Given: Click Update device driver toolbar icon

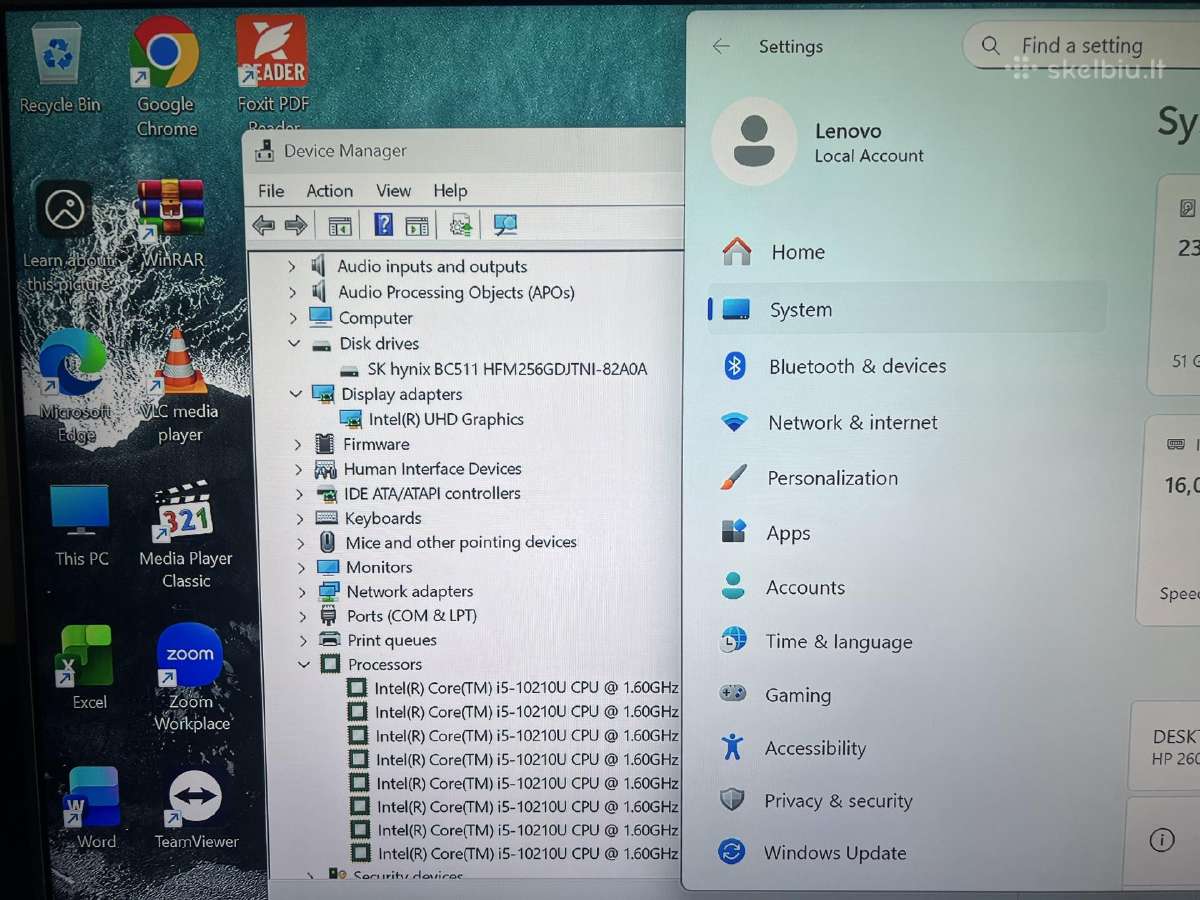Looking at the screenshot, I should coord(461,226).
